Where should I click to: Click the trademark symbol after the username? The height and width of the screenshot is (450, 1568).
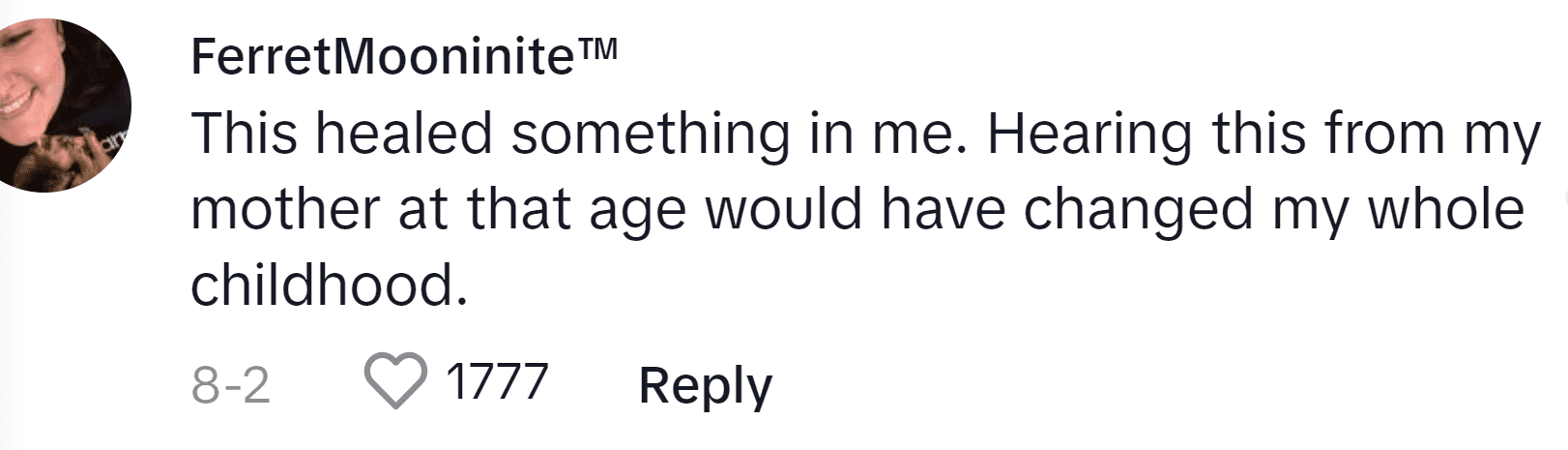[x=597, y=49]
